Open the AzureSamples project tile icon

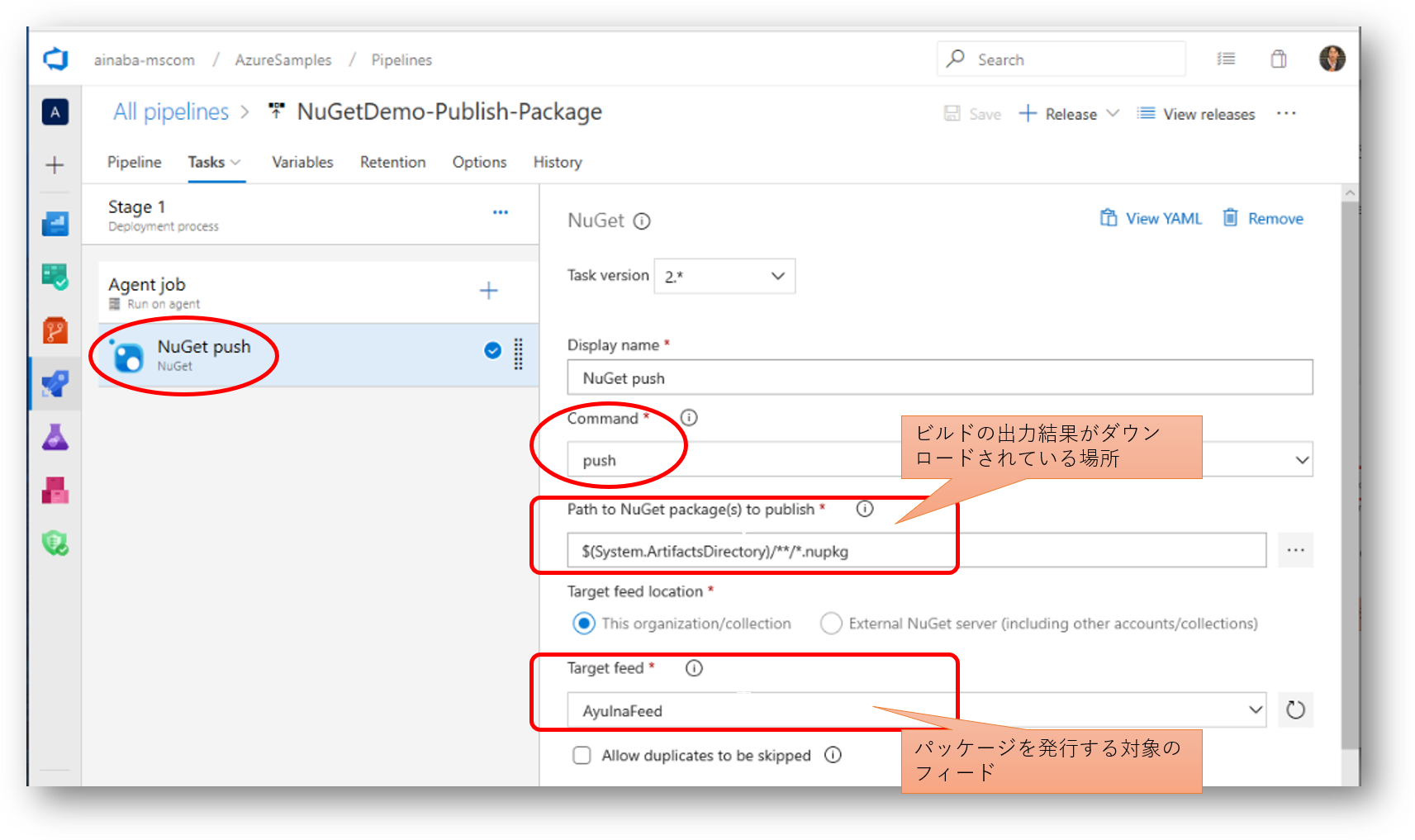[55, 112]
